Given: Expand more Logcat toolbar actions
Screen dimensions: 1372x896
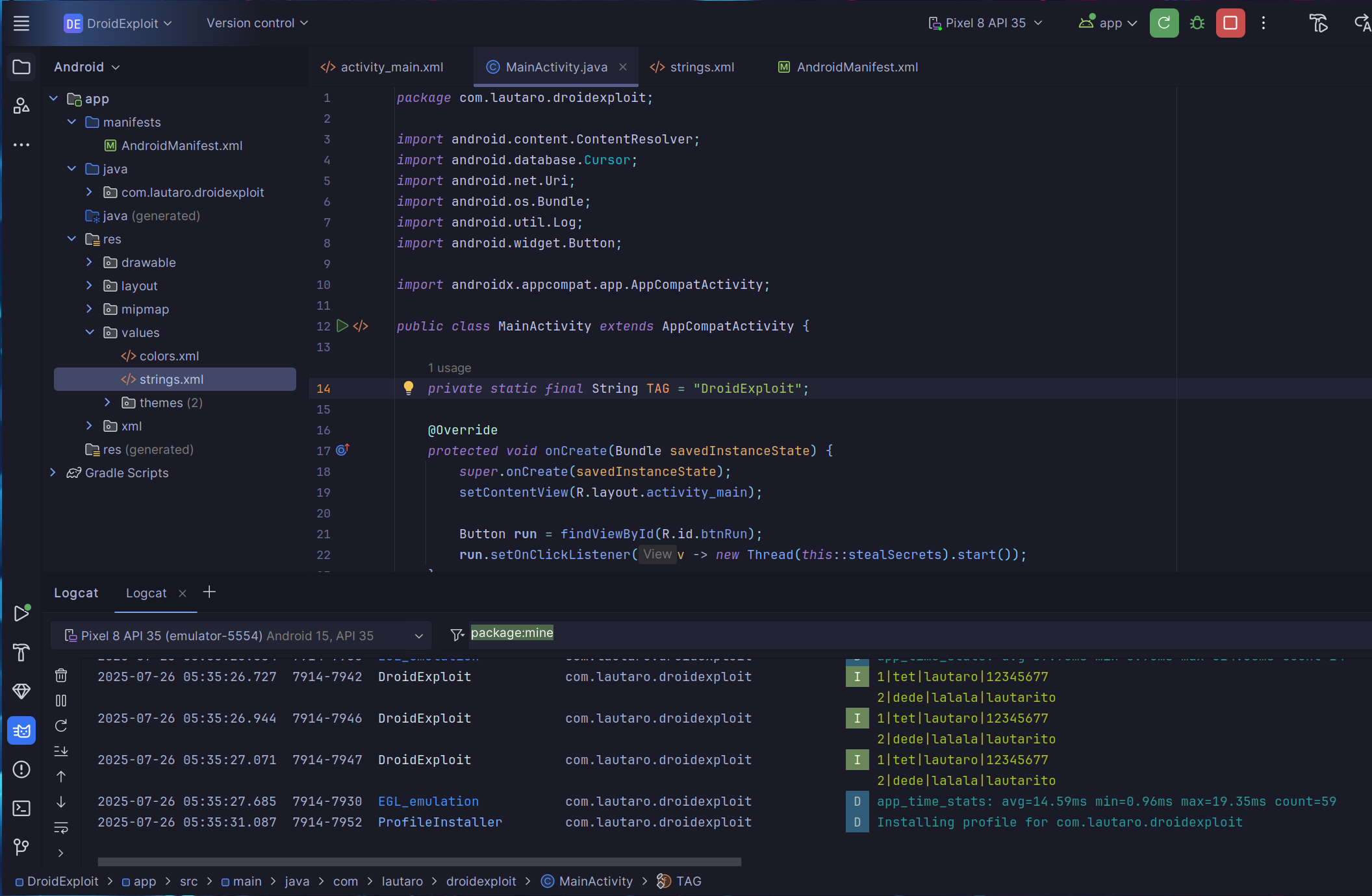Looking at the screenshot, I should [x=61, y=853].
